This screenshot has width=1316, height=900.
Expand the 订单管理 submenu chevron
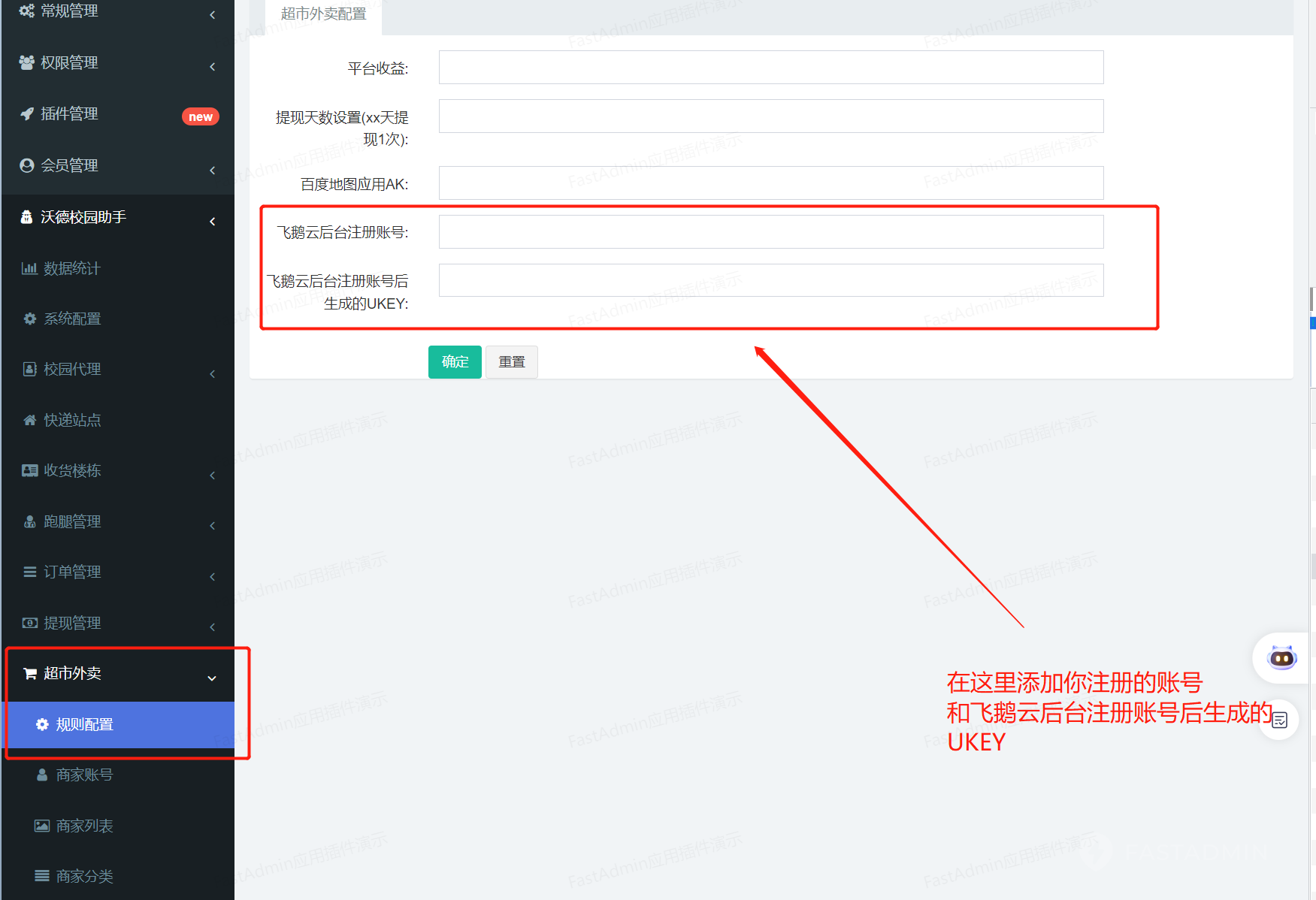213,576
